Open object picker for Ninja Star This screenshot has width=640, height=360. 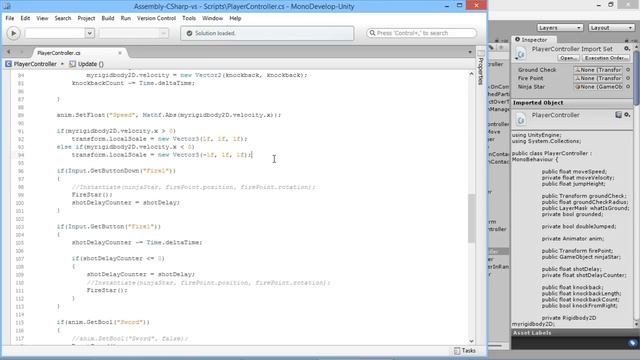tap(628, 87)
